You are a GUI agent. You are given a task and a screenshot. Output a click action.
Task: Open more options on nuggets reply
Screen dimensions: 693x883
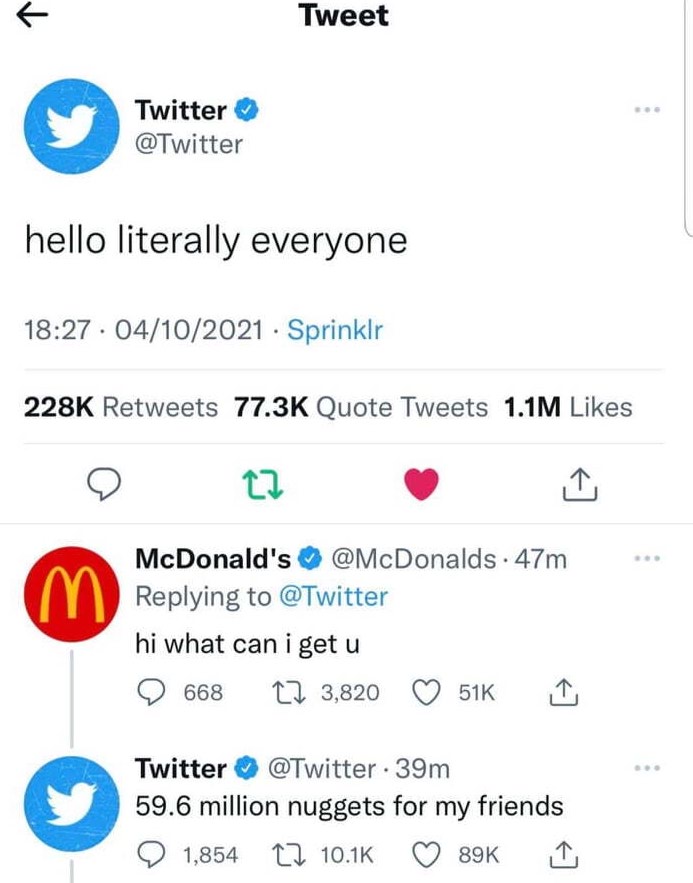[649, 768]
